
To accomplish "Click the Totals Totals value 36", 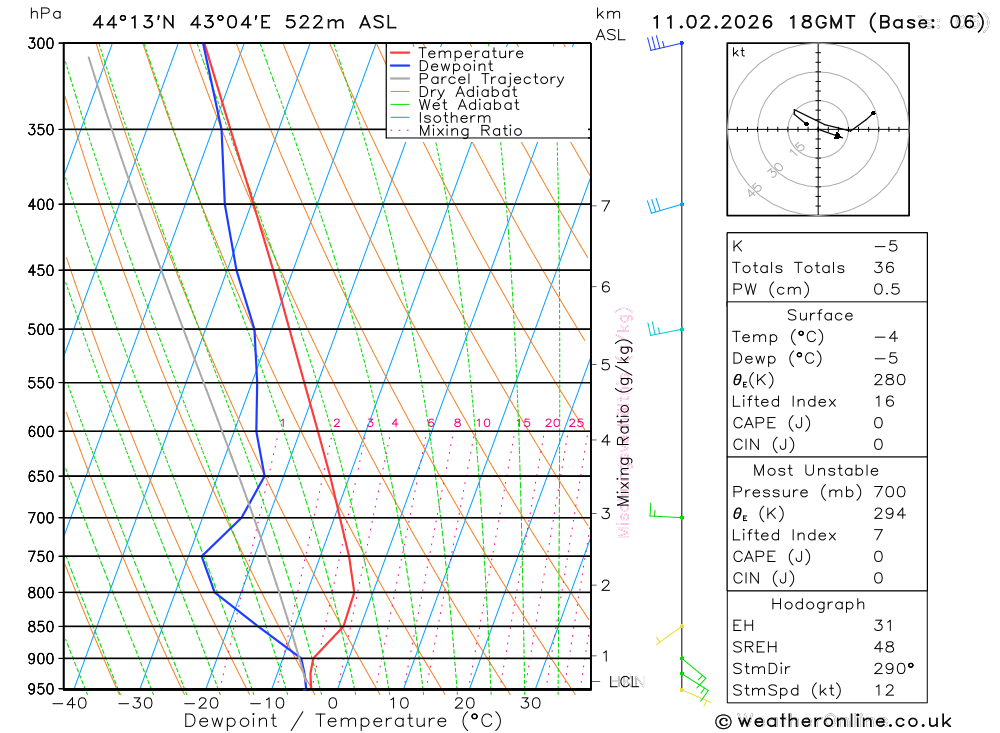I will tap(884, 268).
